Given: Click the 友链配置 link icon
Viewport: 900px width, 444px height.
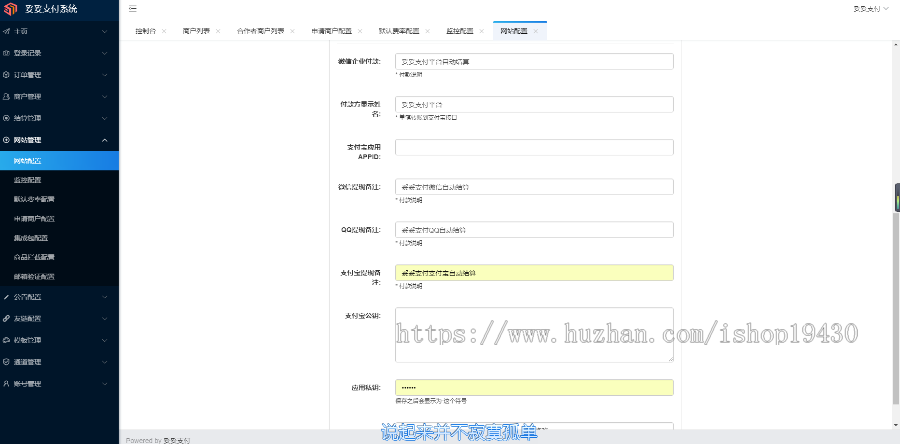Looking at the screenshot, I should click(6, 318).
